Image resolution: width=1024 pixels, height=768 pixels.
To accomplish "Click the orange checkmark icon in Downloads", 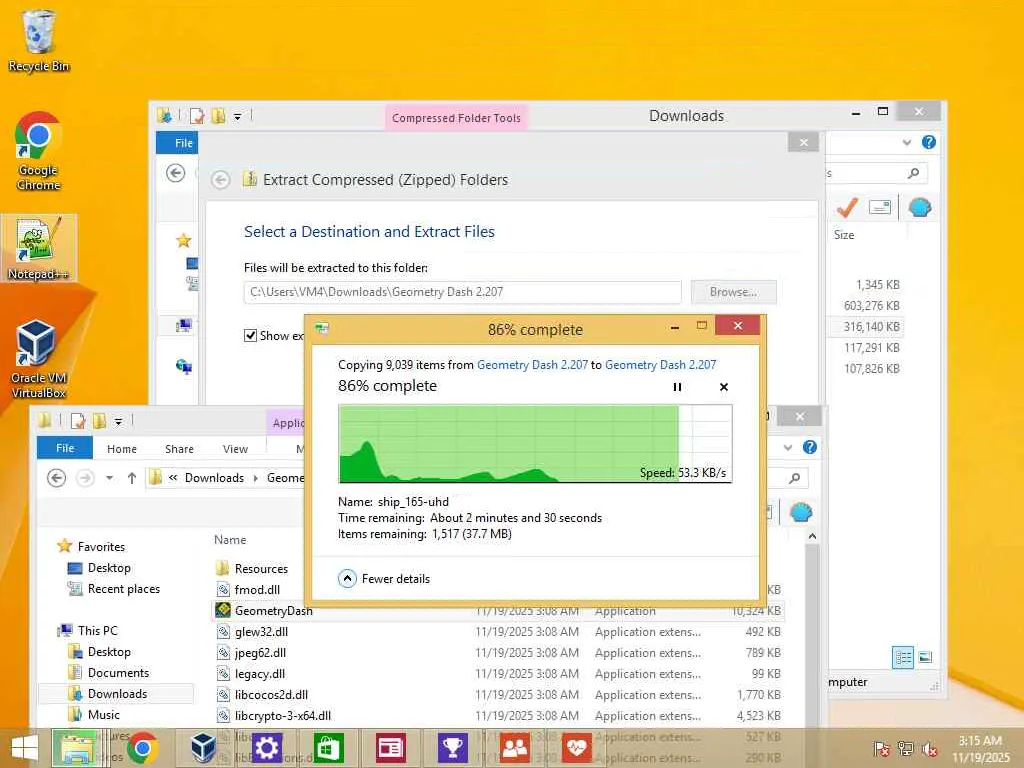I will point(847,208).
